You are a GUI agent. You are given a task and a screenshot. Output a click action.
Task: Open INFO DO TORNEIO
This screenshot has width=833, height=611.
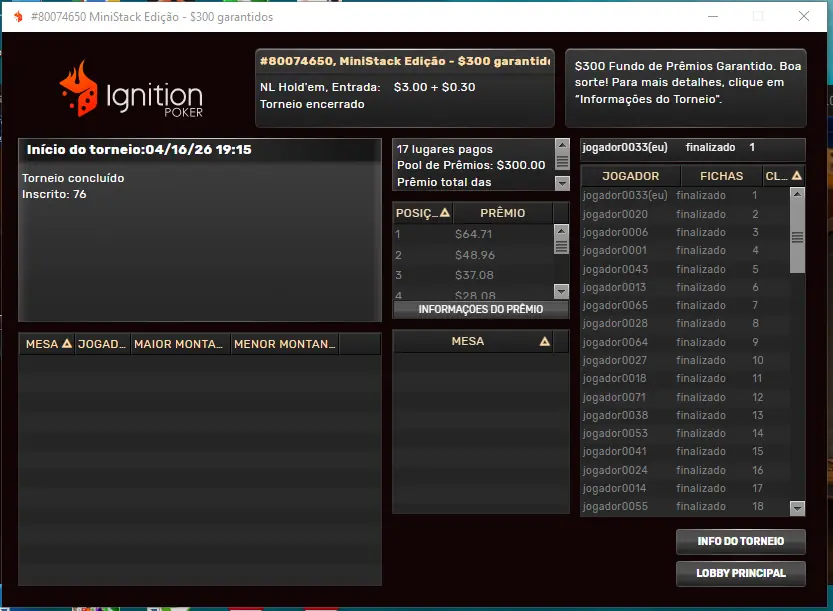pyautogui.click(x=740, y=542)
